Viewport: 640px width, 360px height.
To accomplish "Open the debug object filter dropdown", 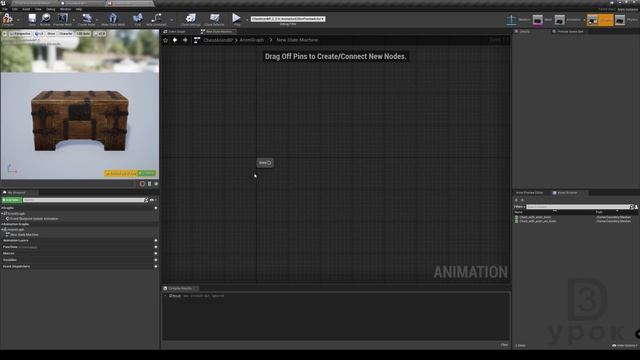I will click(288, 19).
